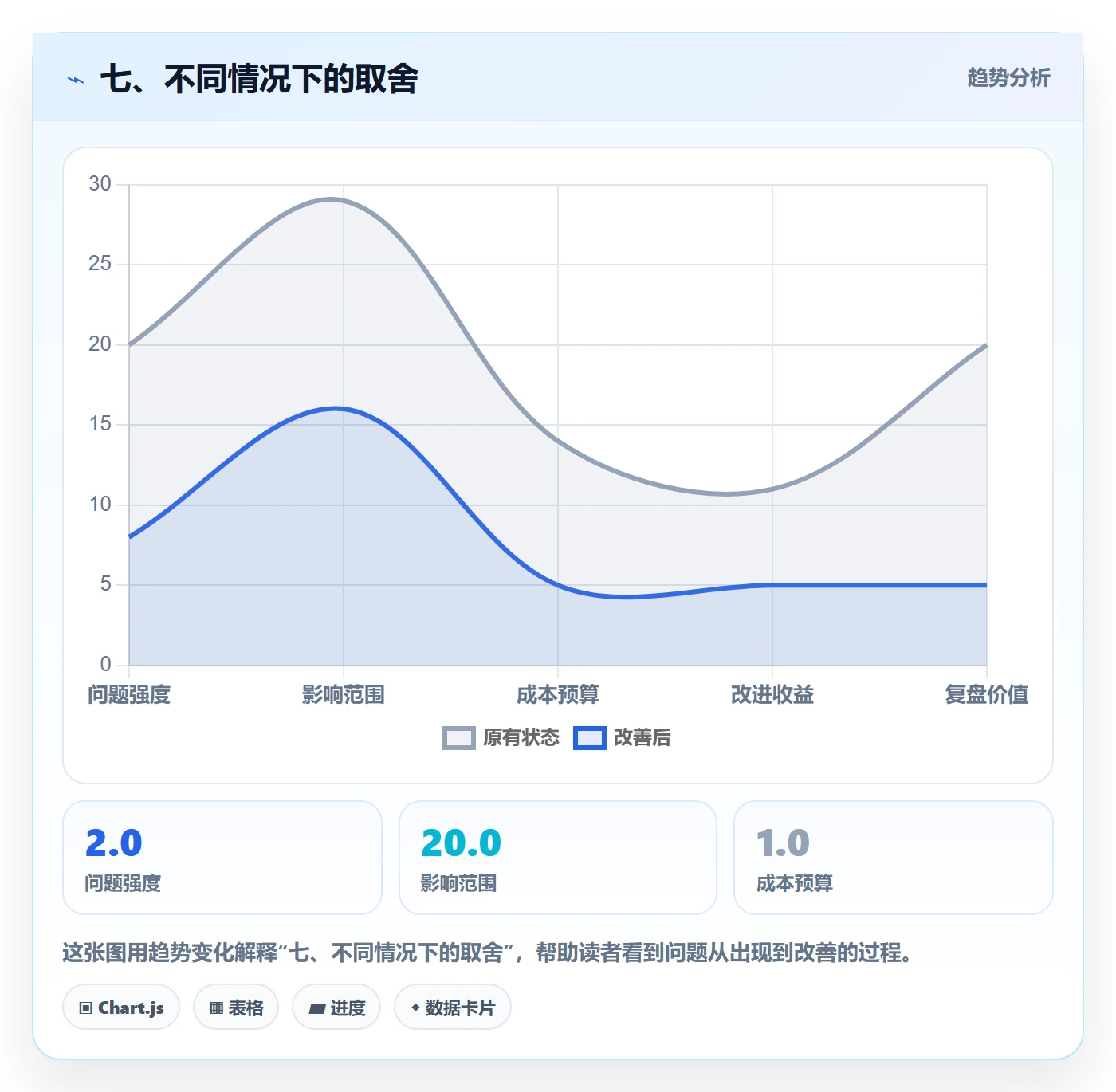Toggle the 改善后 legend swatch
1116x1092 pixels.
[590, 738]
